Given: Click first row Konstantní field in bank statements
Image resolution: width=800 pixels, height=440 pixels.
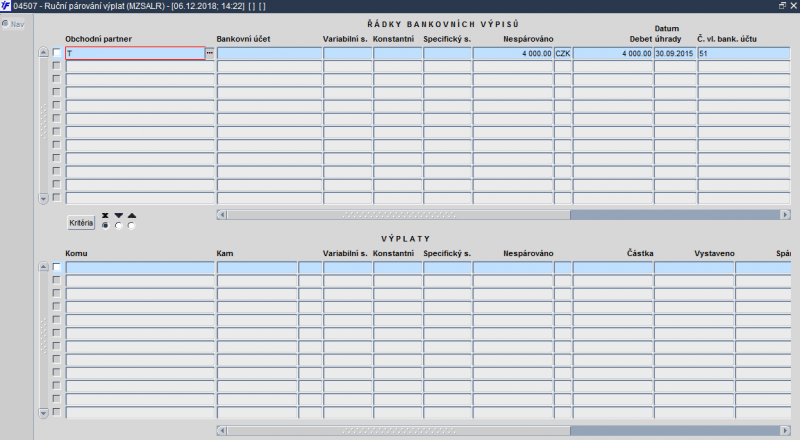Looking at the screenshot, I should [x=397, y=53].
